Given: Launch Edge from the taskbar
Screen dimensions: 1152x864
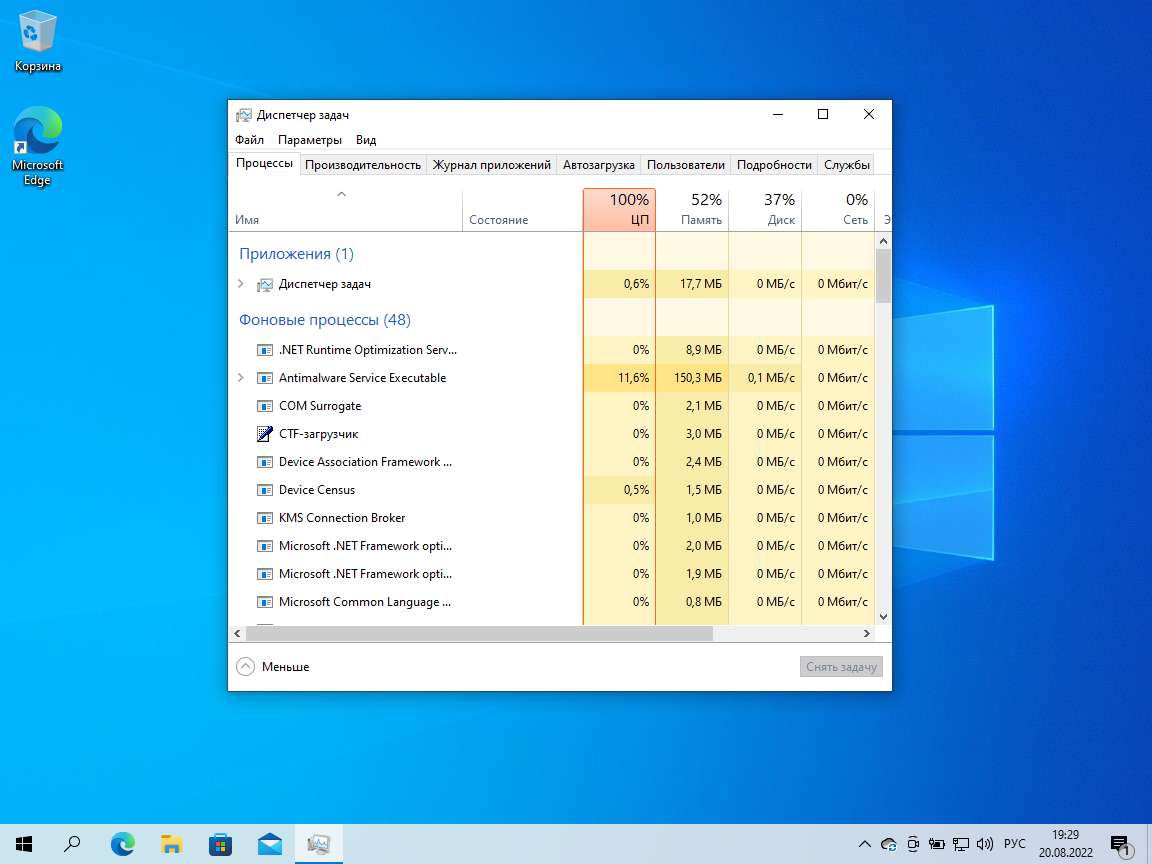Looking at the screenshot, I should click(x=123, y=844).
